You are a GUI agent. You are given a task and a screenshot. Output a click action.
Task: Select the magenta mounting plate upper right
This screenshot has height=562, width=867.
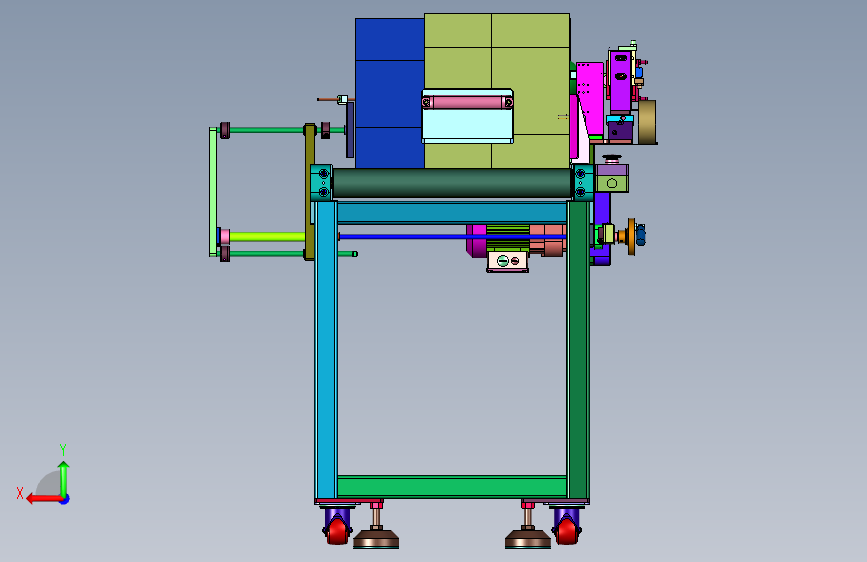590,98
